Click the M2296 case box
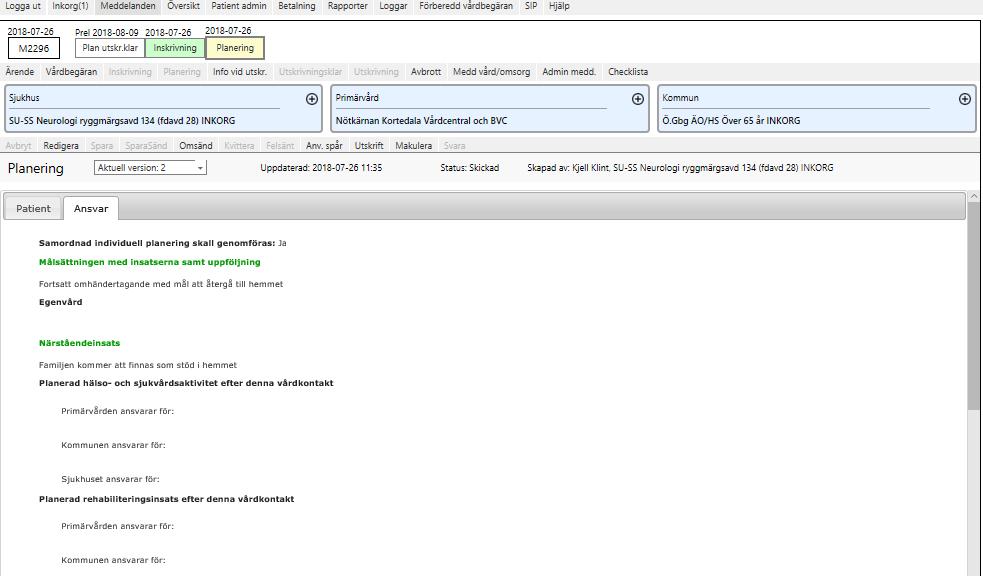Screen dimensions: 983x576 tap(34, 48)
